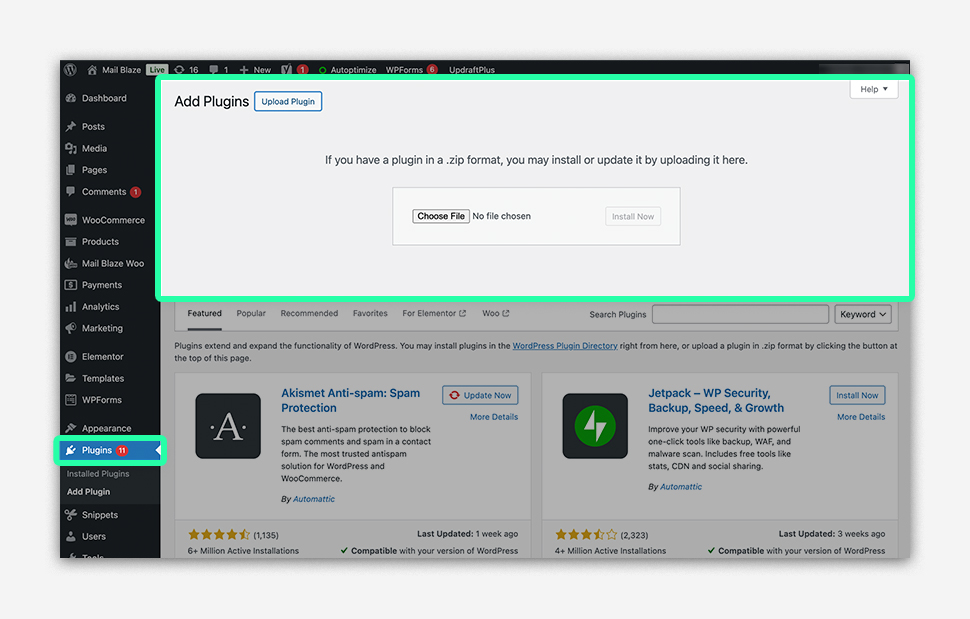Click the plus New icon
The width and height of the screenshot is (970, 619).
244,70
